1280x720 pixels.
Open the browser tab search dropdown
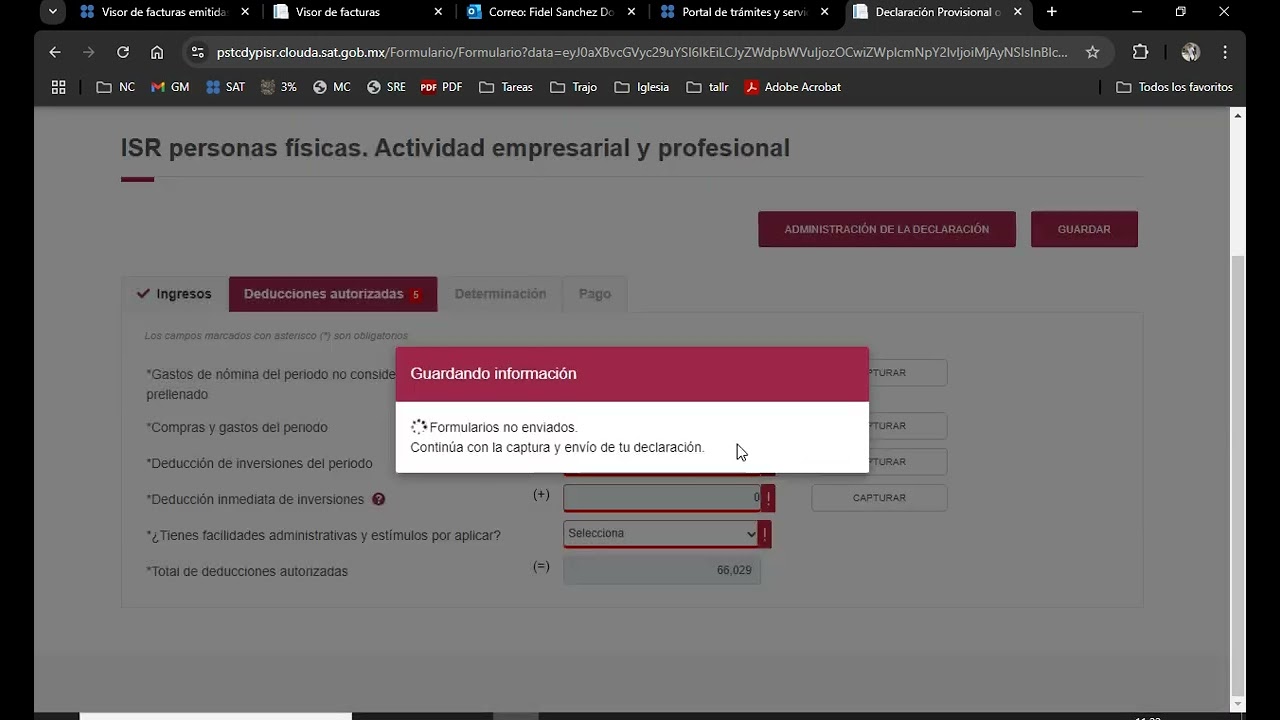click(x=53, y=12)
